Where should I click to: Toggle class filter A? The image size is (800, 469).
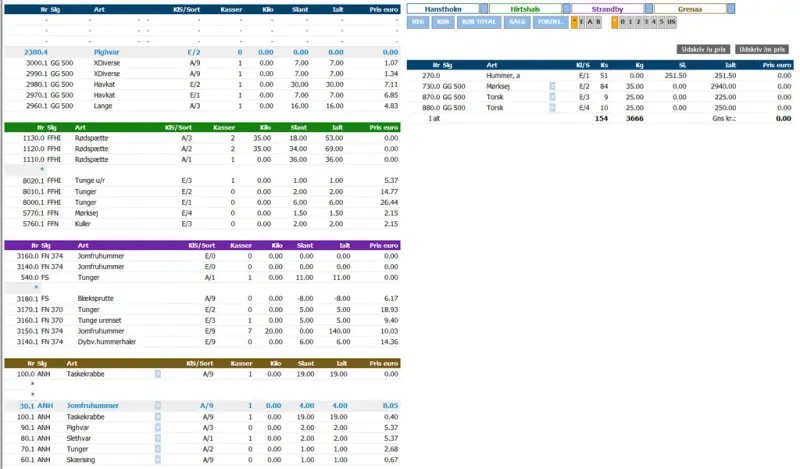point(590,22)
